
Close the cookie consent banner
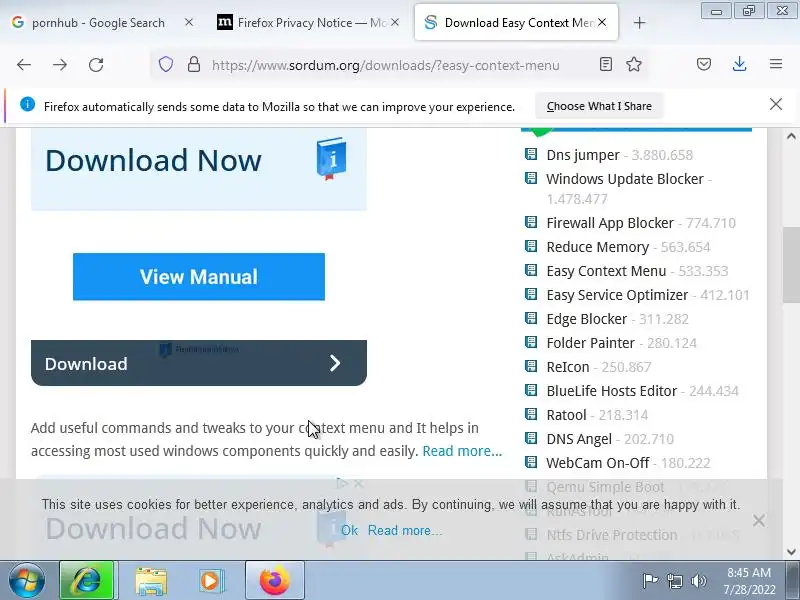pyautogui.click(x=759, y=520)
